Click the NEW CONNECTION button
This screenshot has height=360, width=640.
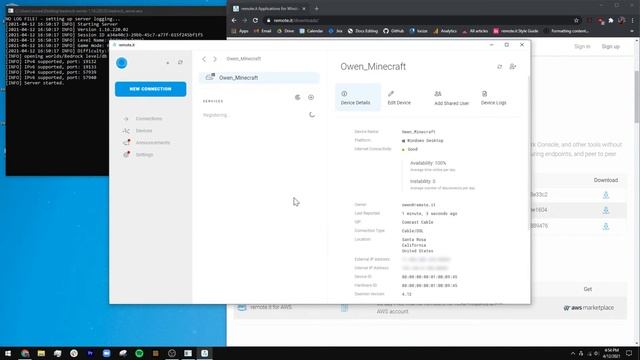pyautogui.click(x=150, y=89)
